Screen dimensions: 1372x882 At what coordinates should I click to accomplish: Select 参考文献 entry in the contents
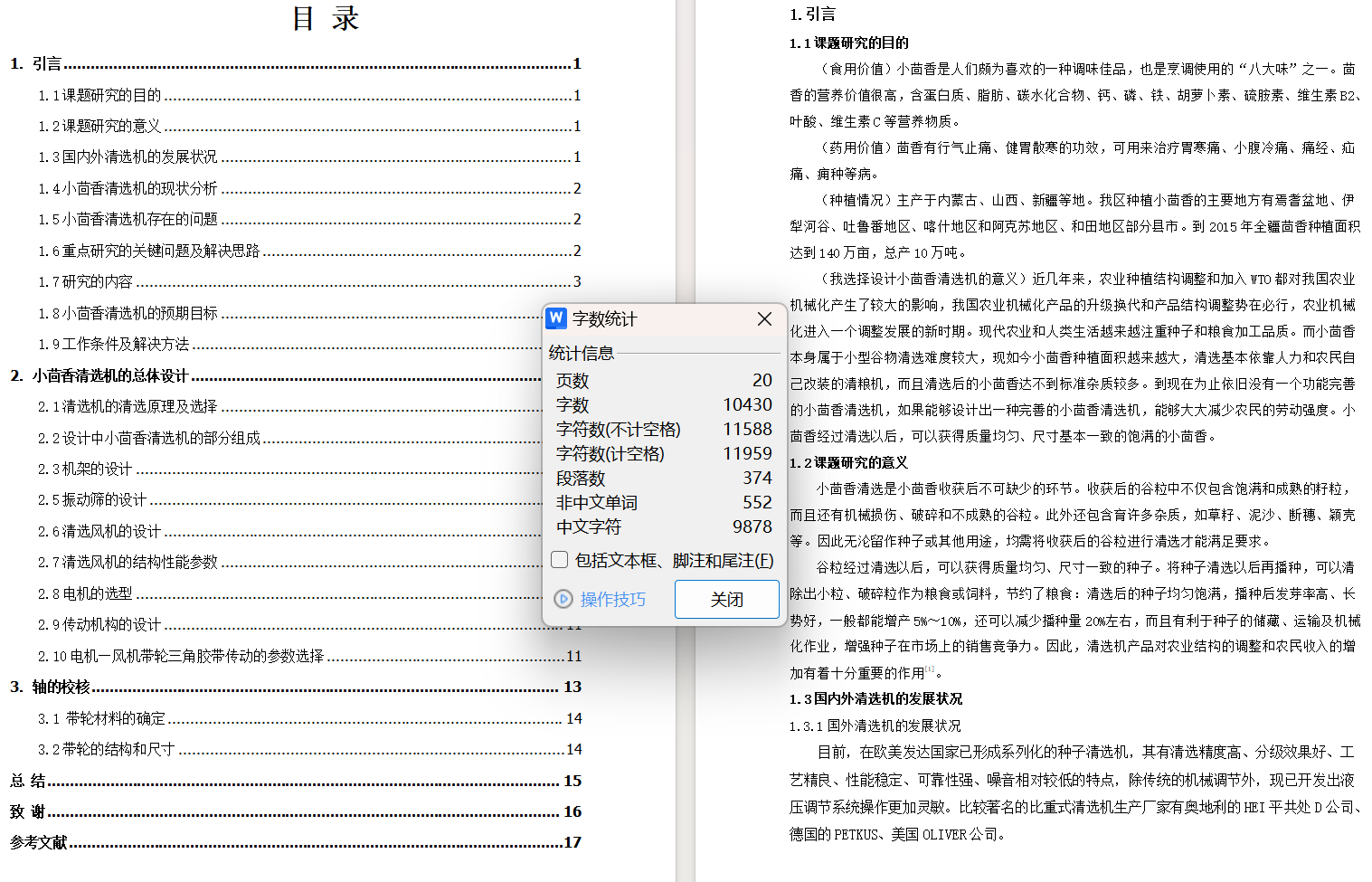click(x=39, y=842)
